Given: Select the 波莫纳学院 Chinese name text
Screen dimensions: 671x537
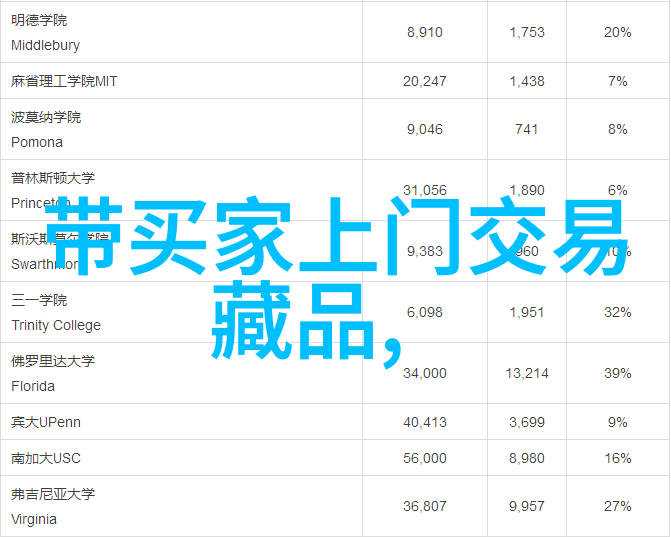Looking at the screenshot, I should click(46, 117).
